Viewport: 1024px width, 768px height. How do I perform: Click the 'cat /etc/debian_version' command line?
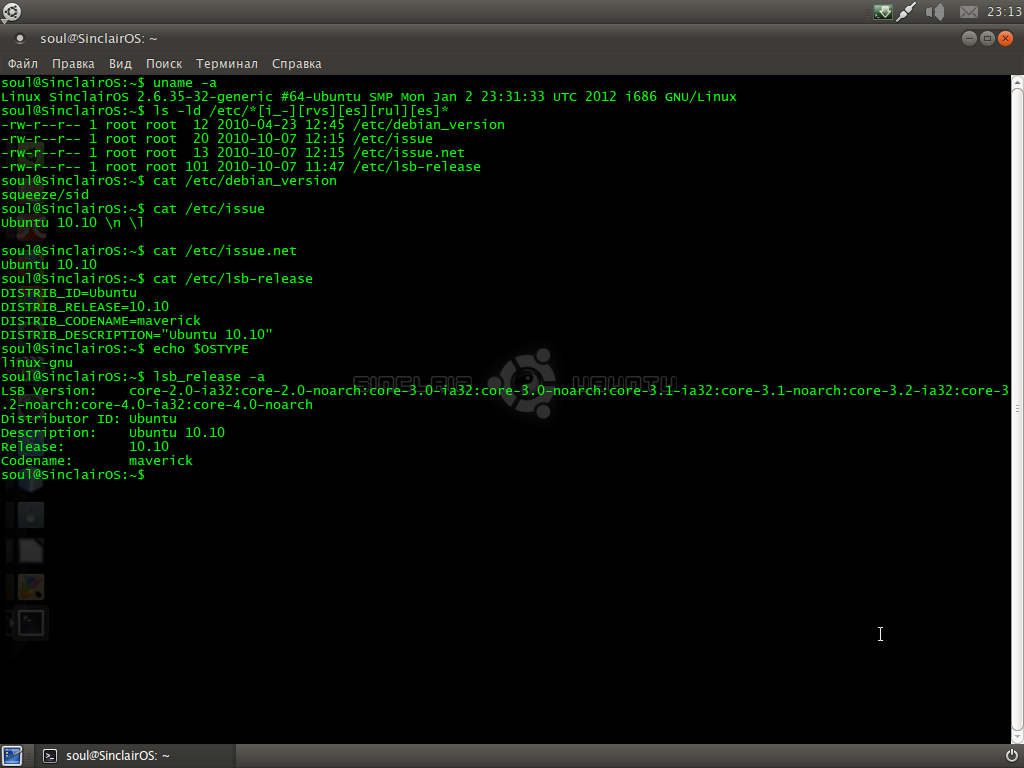click(169, 181)
